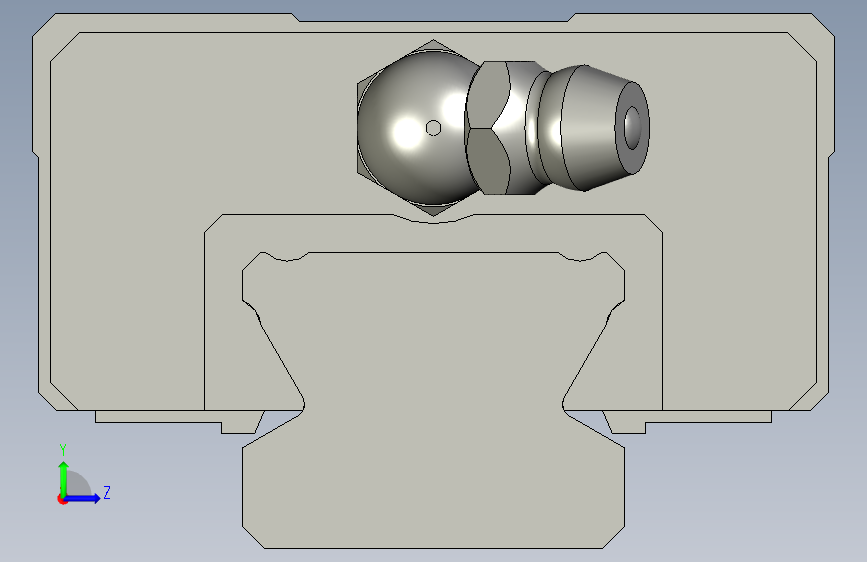Click the blue Z axis arrow
867x562 pixels.
coord(83,498)
